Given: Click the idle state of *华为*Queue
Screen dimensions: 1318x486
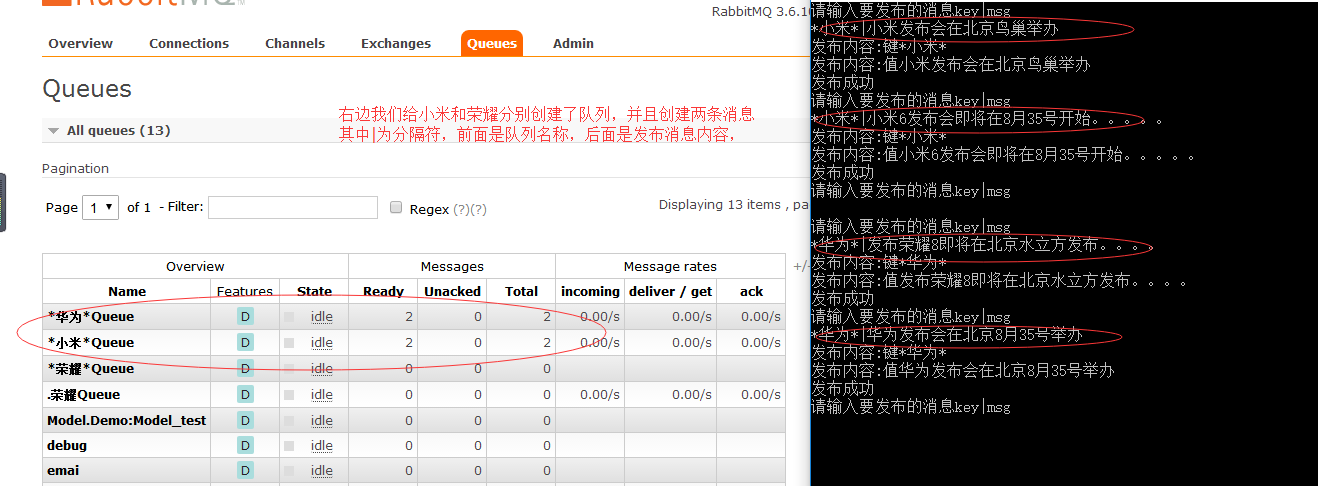Looking at the screenshot, I should click(x=322, y=317).
